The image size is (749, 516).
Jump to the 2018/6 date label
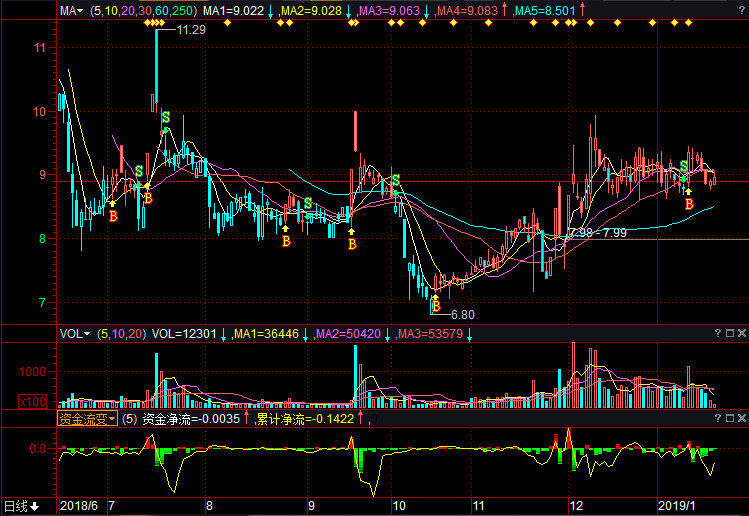pos(79,505)
